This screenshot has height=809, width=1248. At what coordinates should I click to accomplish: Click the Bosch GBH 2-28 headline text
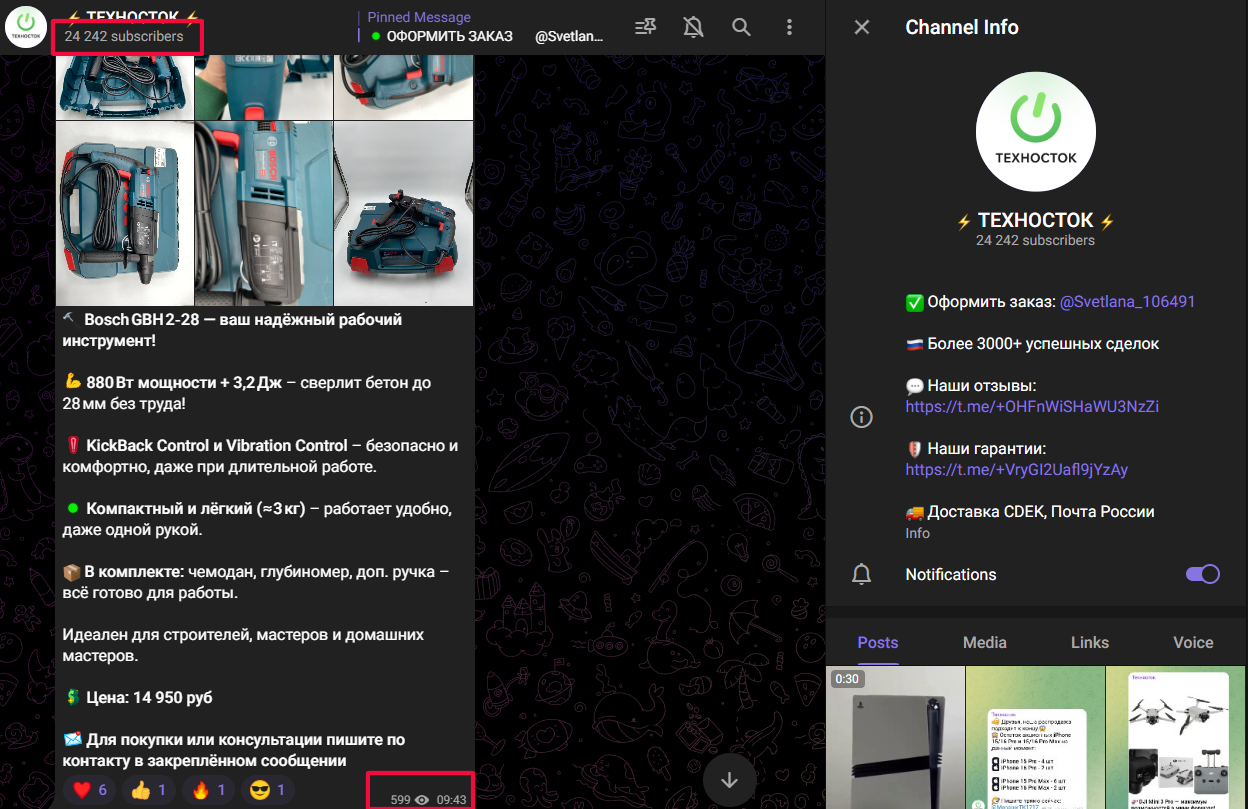point(232,330)
